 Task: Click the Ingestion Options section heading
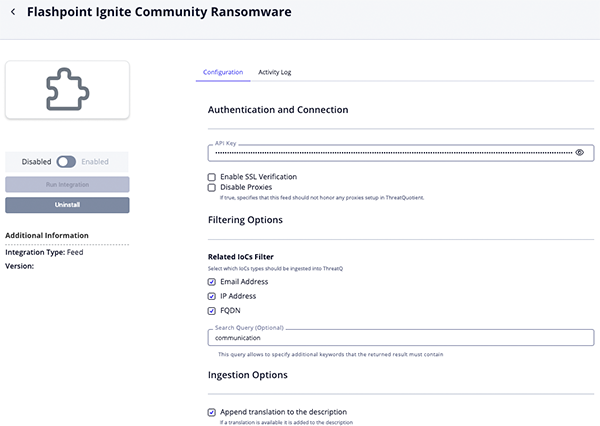click(x=247, y=375)
